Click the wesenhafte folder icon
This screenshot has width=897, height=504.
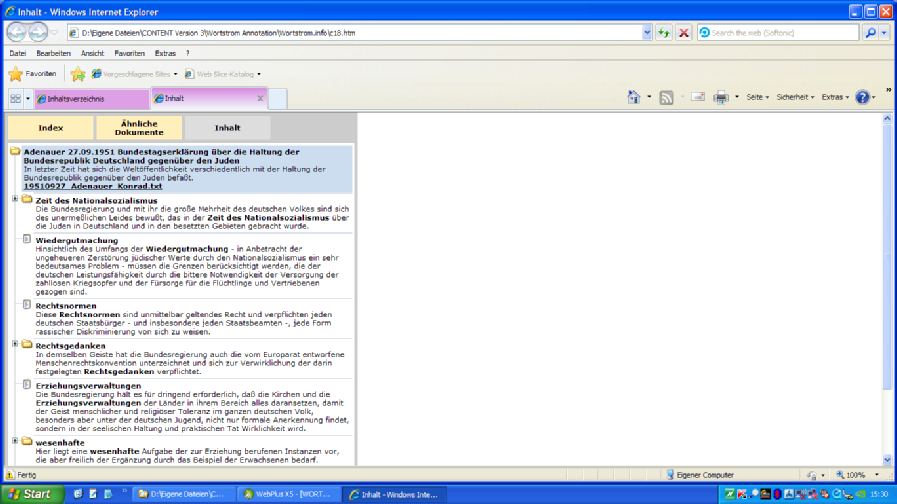coord(27,441)
